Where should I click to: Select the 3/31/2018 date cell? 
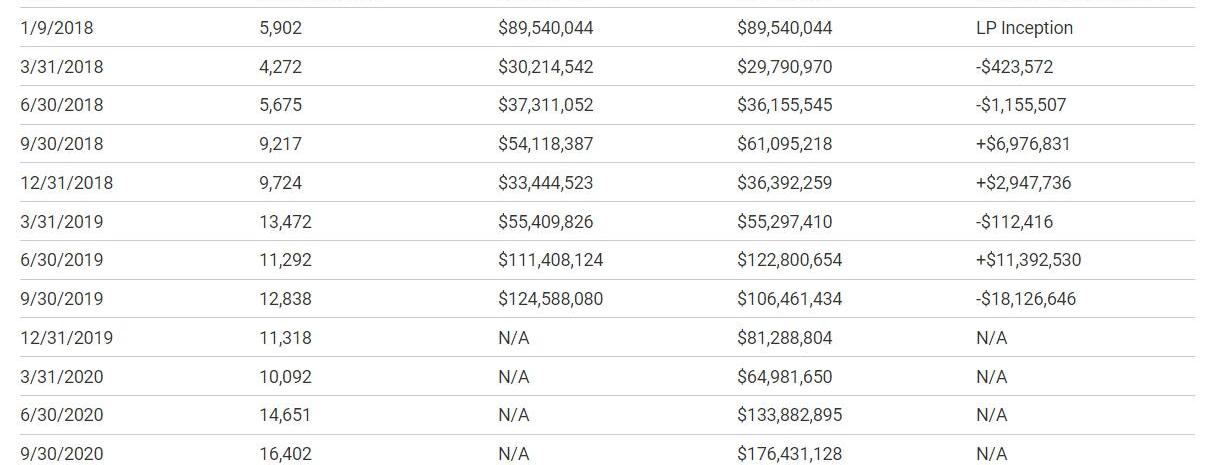[61, 67]
